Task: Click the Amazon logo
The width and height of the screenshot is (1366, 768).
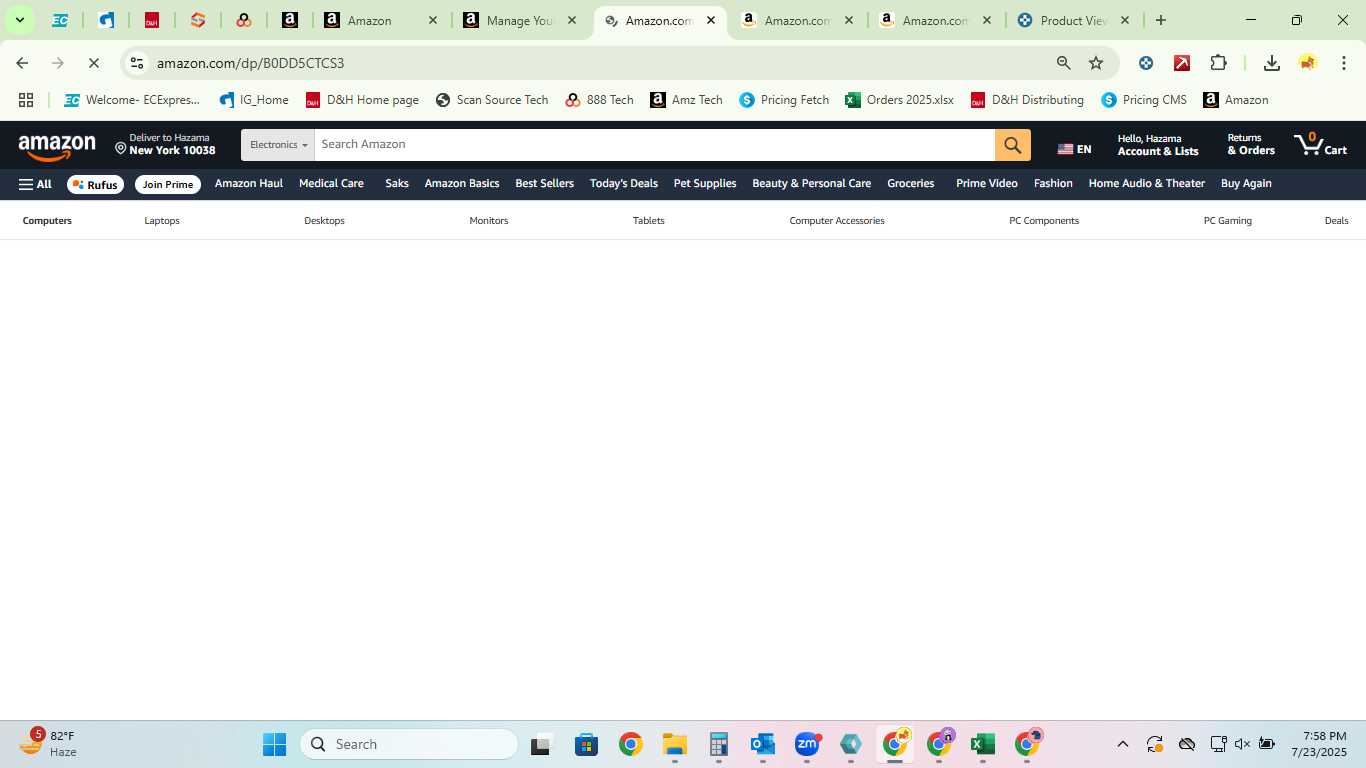Action: point(57,146)
